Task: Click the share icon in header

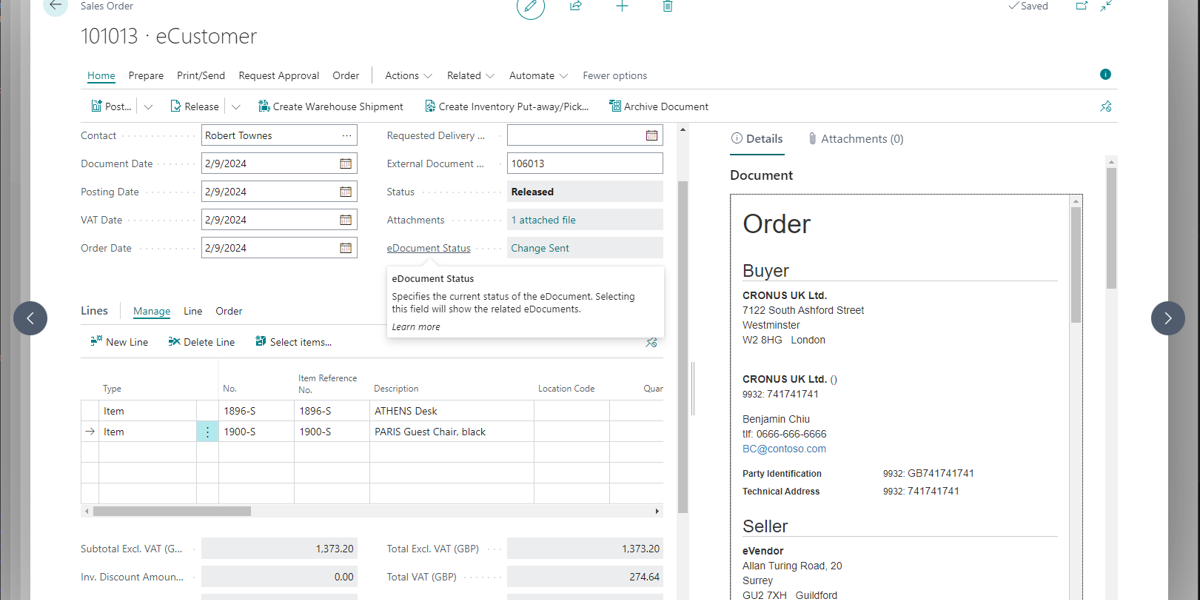Action: tap(576, 6)
